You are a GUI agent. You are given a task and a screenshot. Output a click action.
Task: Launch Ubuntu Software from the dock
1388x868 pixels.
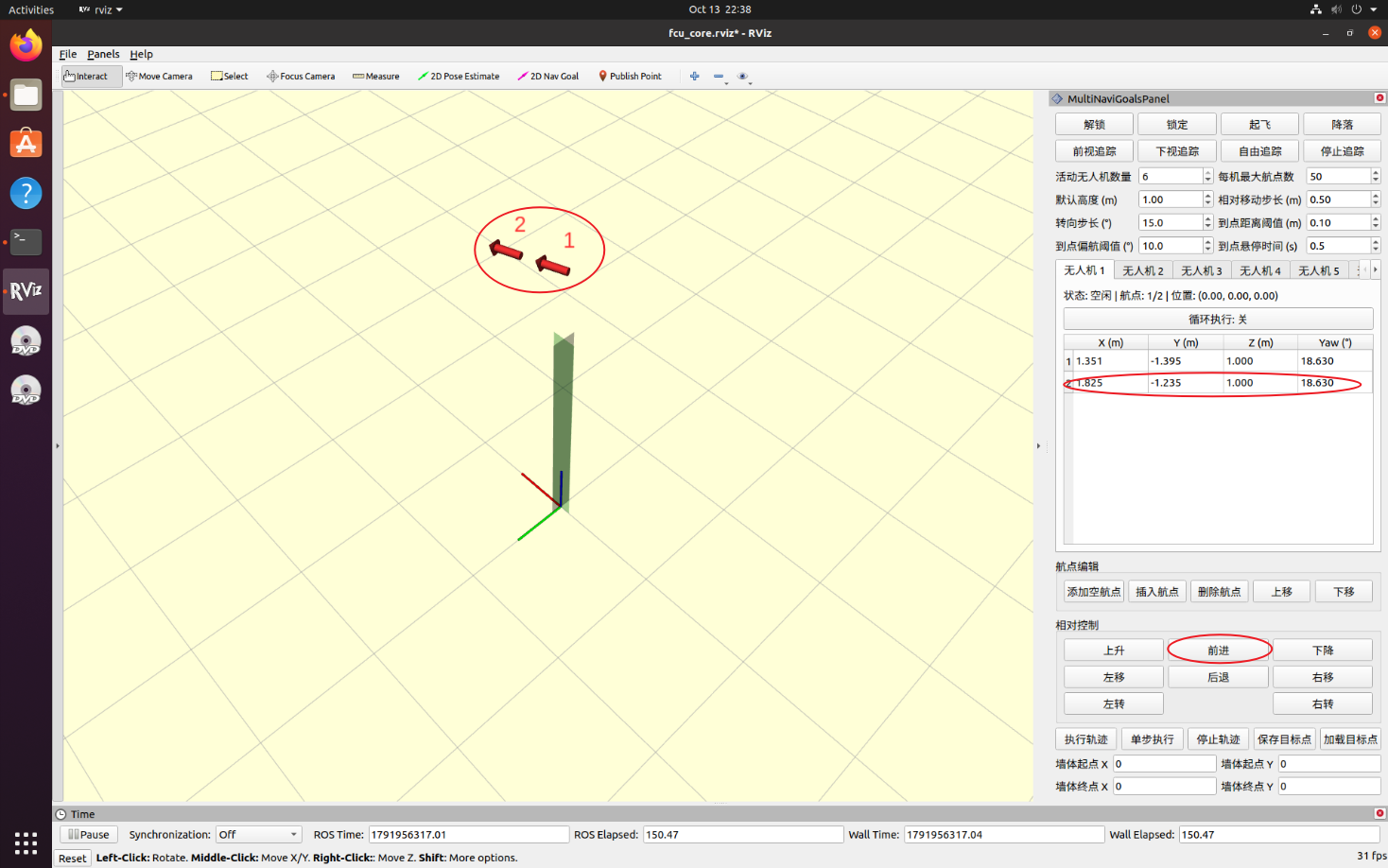pos(26,144)
